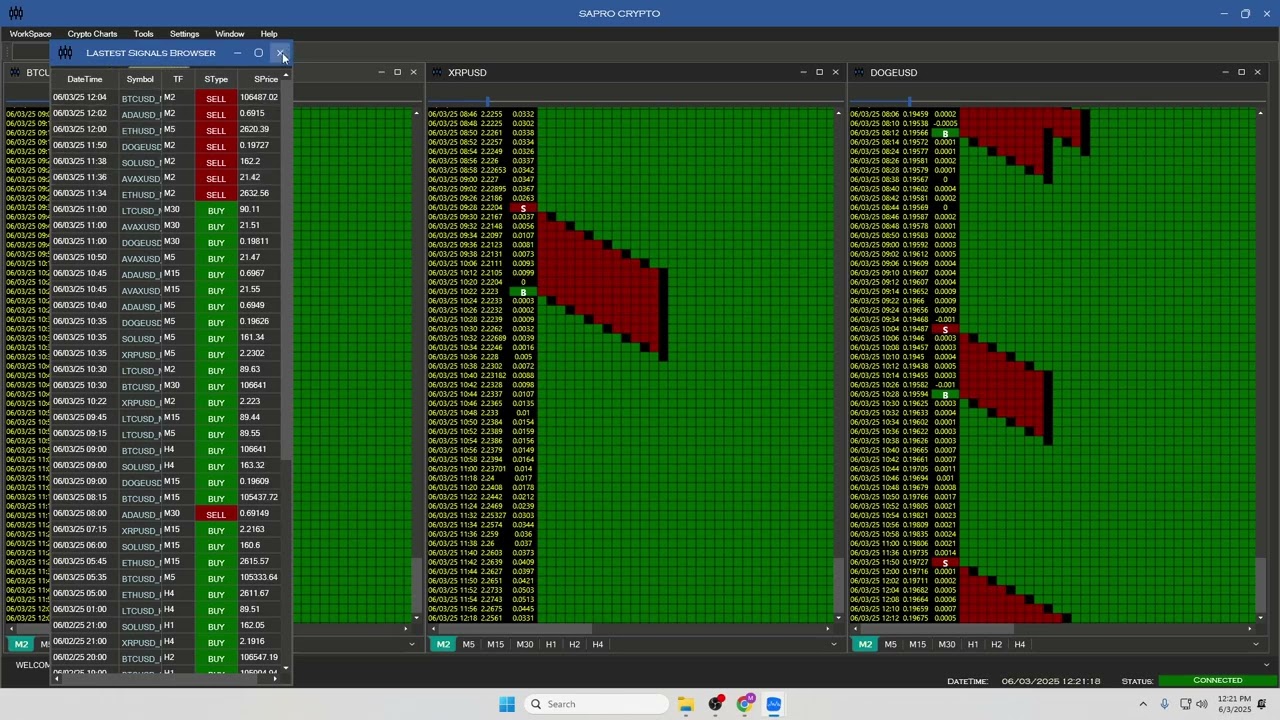Image resolution: width=1280 pixels, height=720 pixels.
Task: Click the chevron above the status bar
Action: click(x=1266, y=664)
